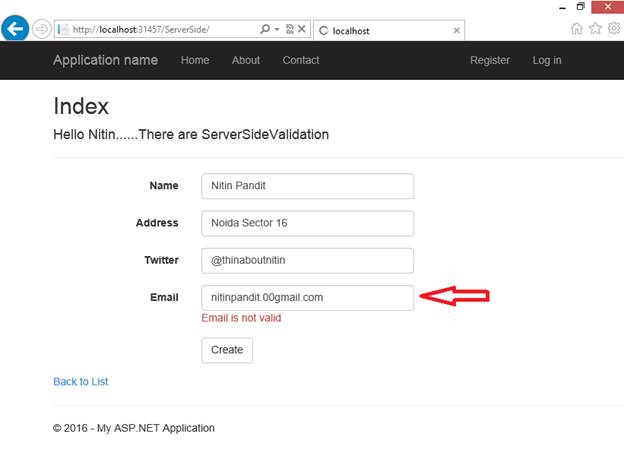Expand the address bar dropdown arrow
The image size is (624, 453).
point(276,30)
